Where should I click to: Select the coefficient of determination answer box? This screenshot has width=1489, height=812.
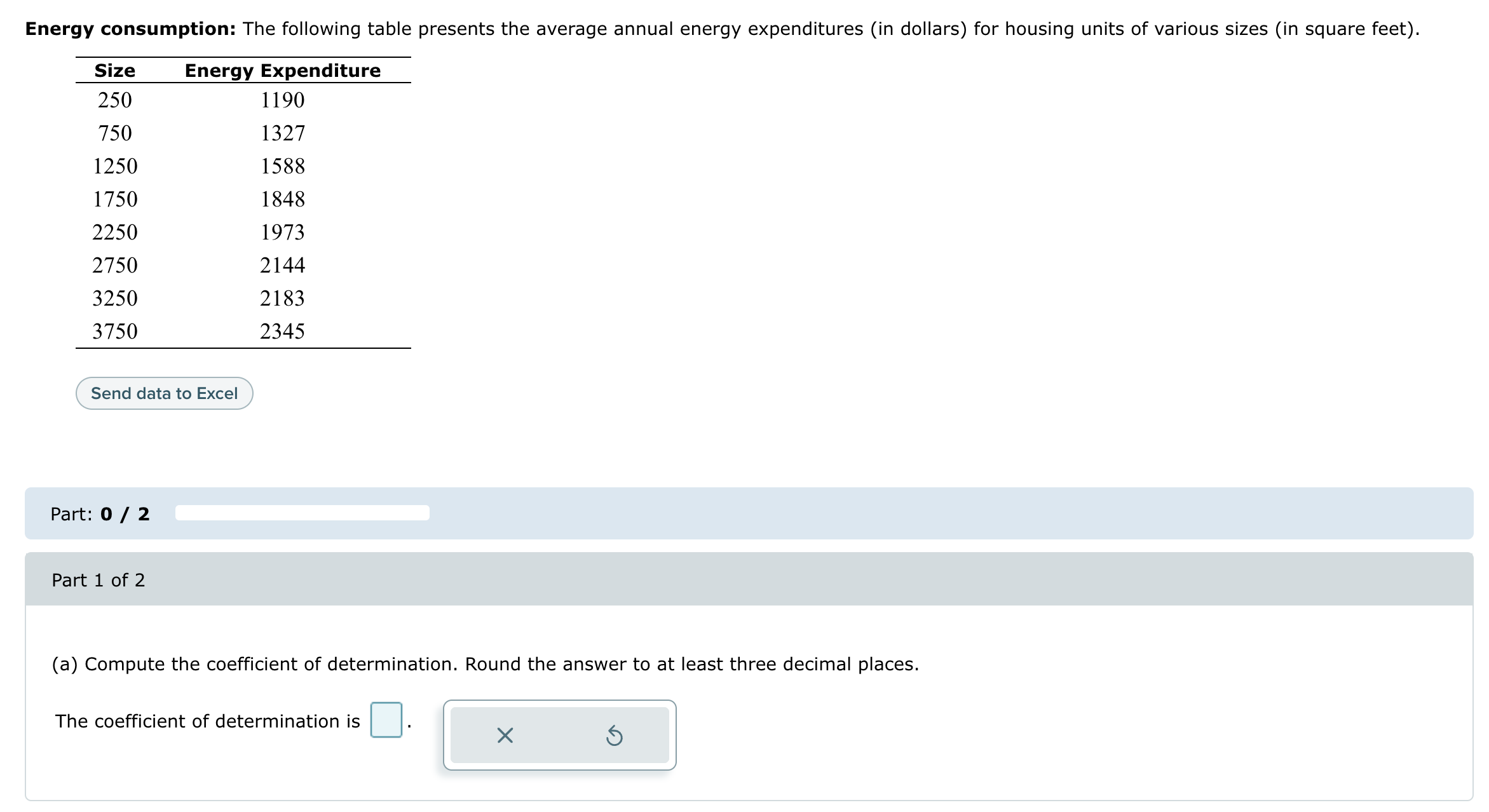tap(386, 721)
